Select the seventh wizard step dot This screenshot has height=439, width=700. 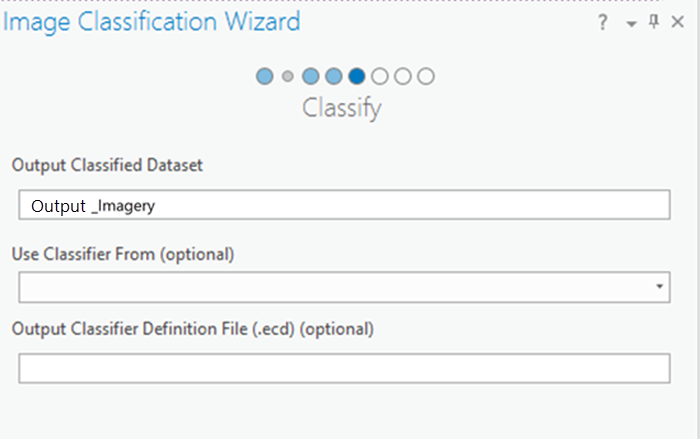tap(403, 76)
